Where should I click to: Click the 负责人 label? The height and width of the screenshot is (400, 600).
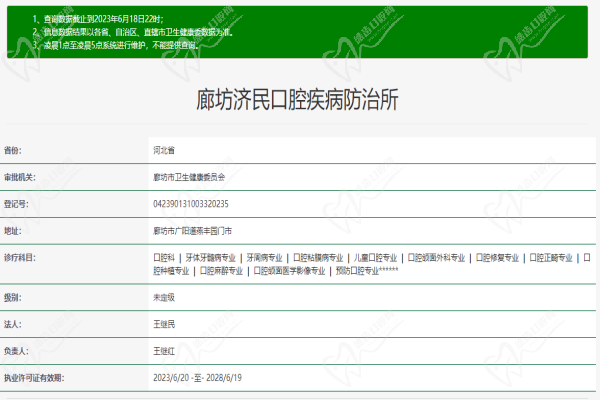coord(16,351)
